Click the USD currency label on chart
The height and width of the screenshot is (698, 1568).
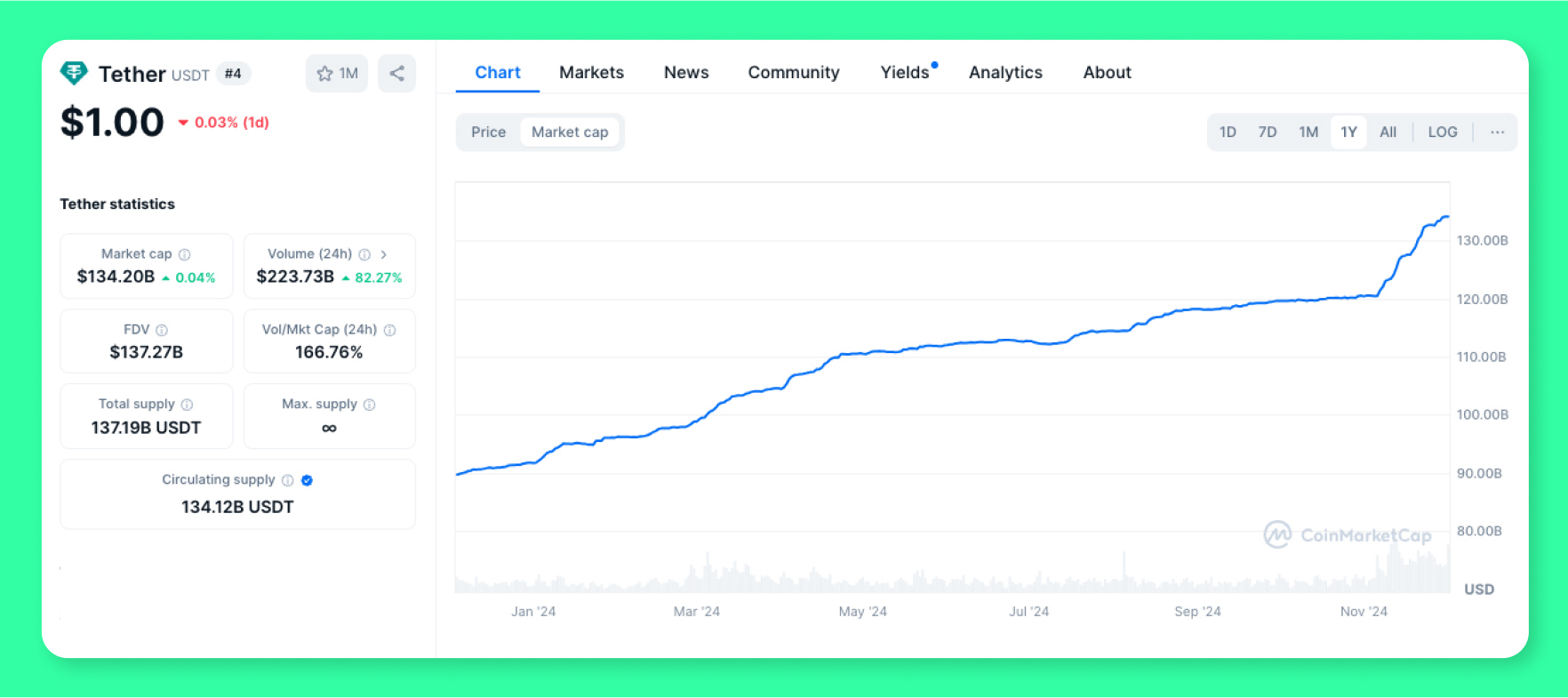[x=1479, y=590]
